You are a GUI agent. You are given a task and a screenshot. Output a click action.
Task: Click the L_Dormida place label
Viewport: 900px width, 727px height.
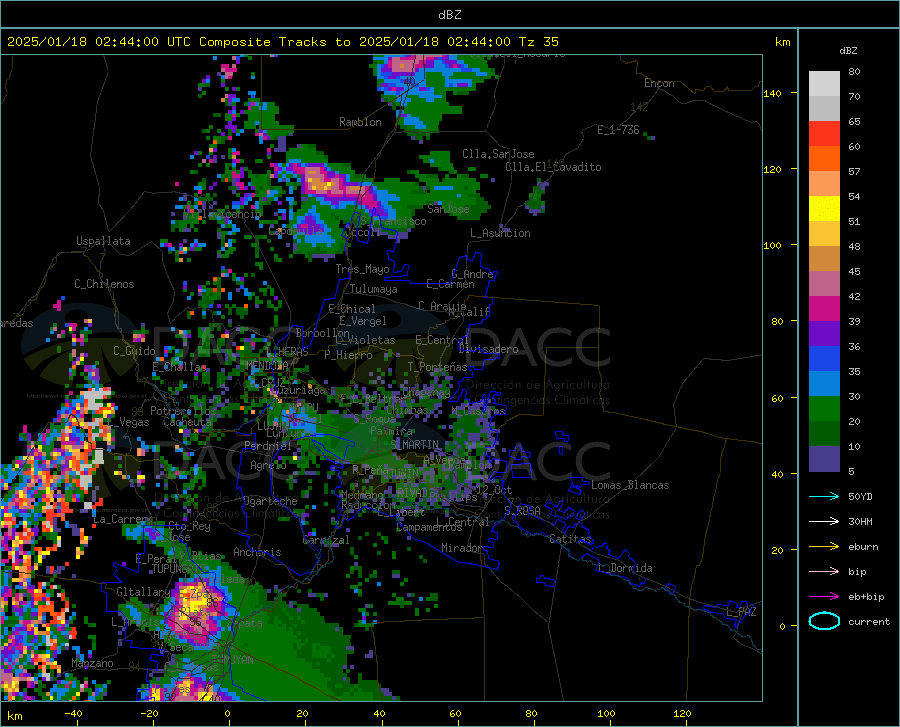(x=625, y=568)
